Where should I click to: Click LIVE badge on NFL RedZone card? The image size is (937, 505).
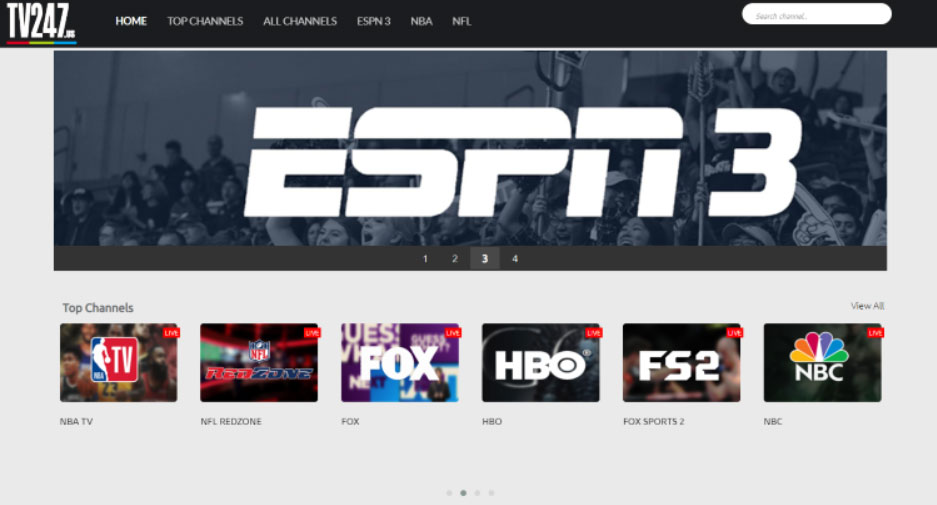pos(313,333)
